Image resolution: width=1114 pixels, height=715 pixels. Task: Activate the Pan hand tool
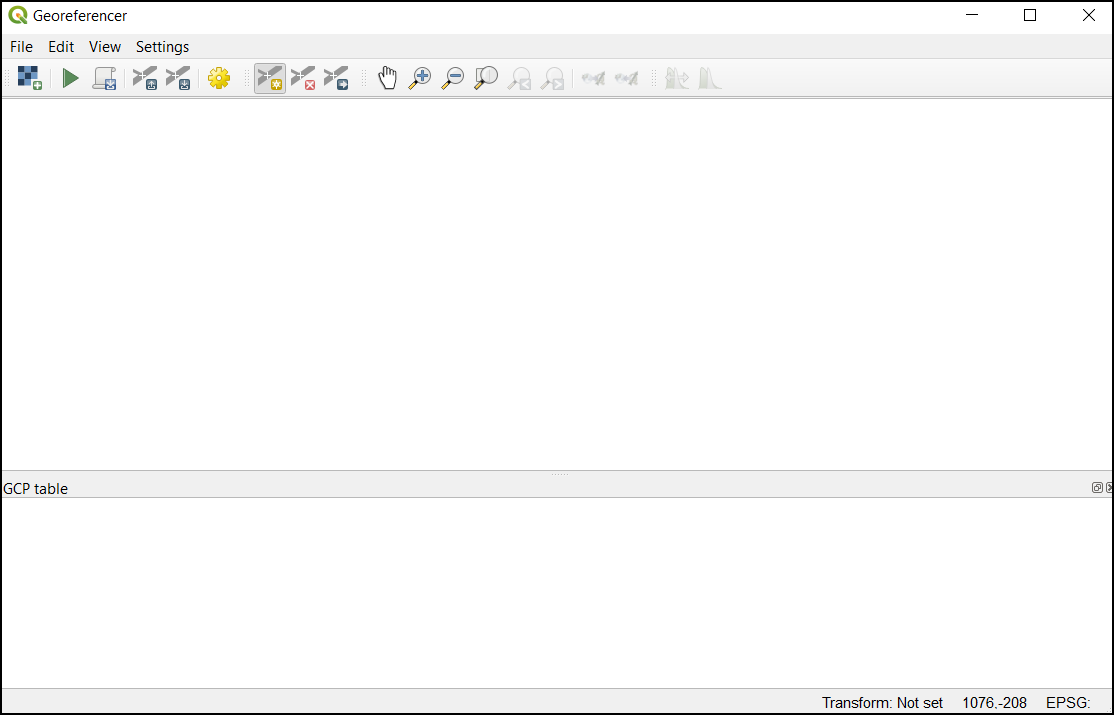click(x=387, y=78)
